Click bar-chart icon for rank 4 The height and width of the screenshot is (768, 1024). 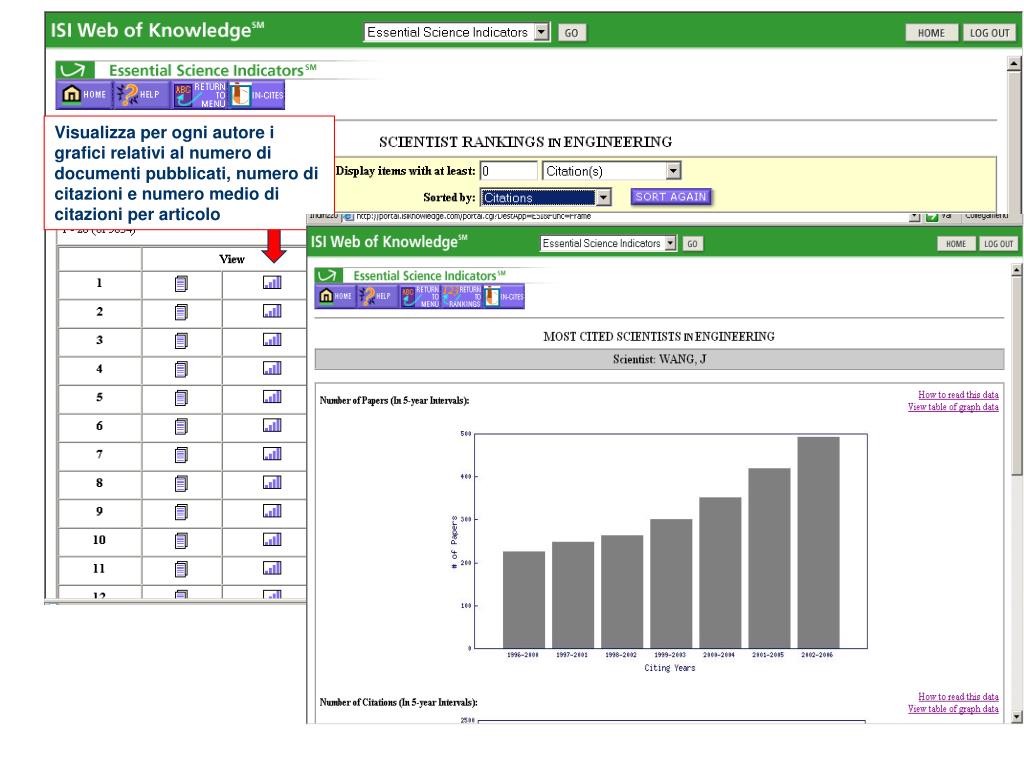(272, 368)
